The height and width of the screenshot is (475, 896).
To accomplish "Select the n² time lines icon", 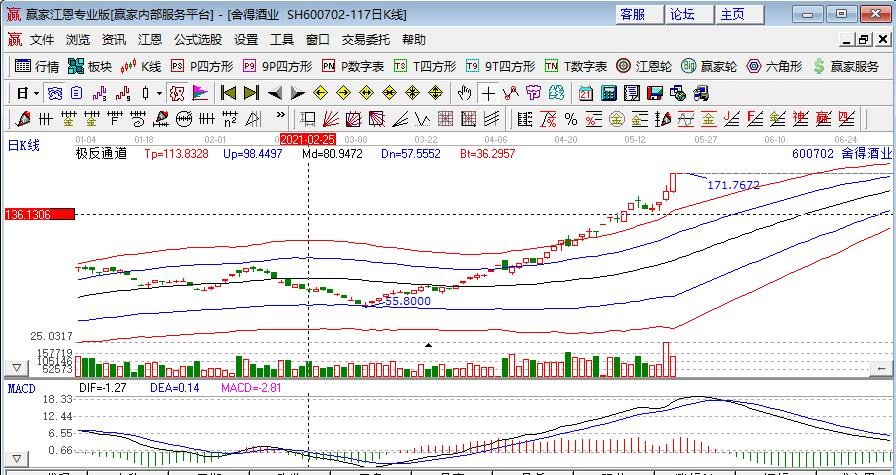I will [x=230, y=119].
